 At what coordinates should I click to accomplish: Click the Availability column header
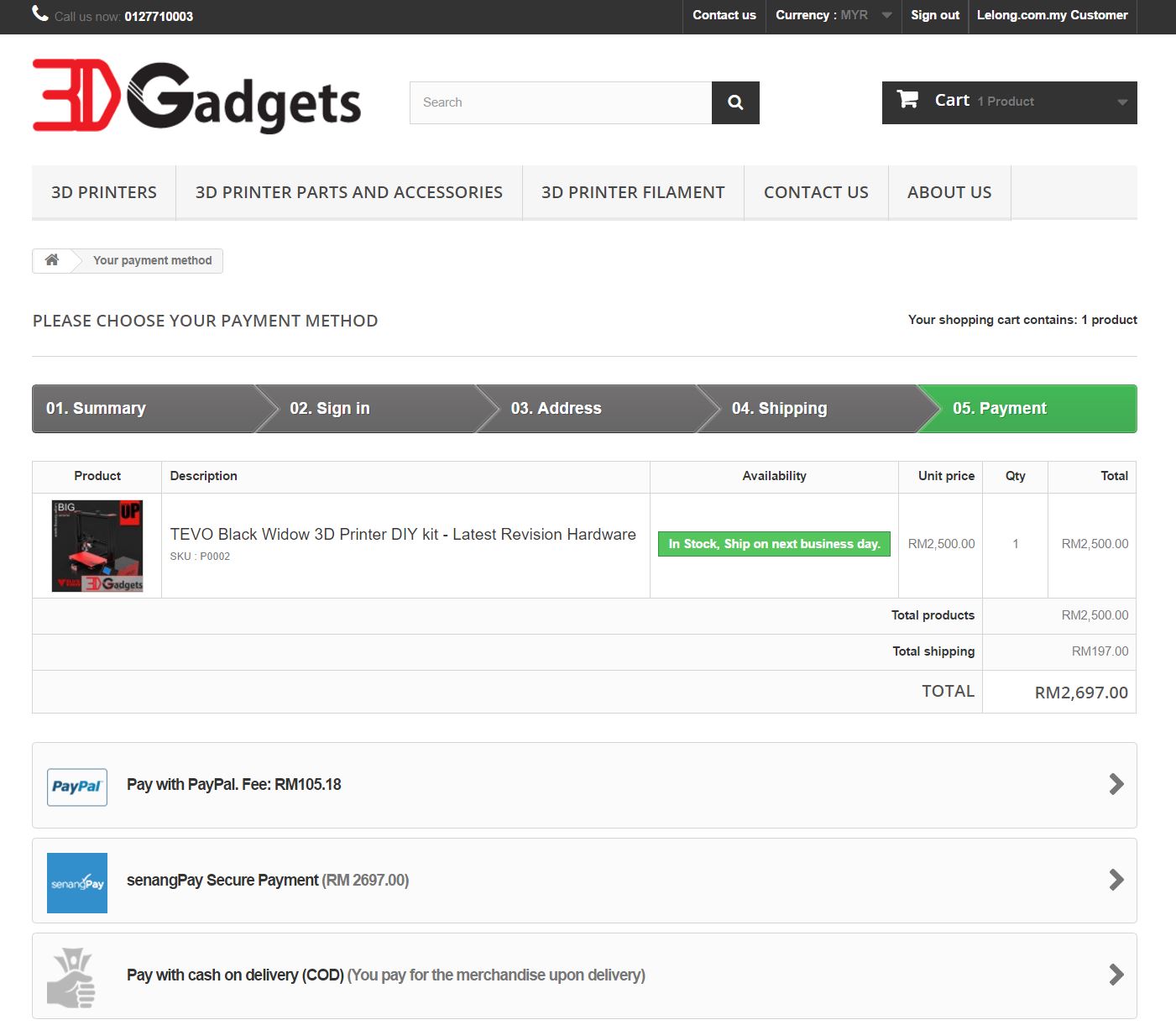(x=774, y=476)
